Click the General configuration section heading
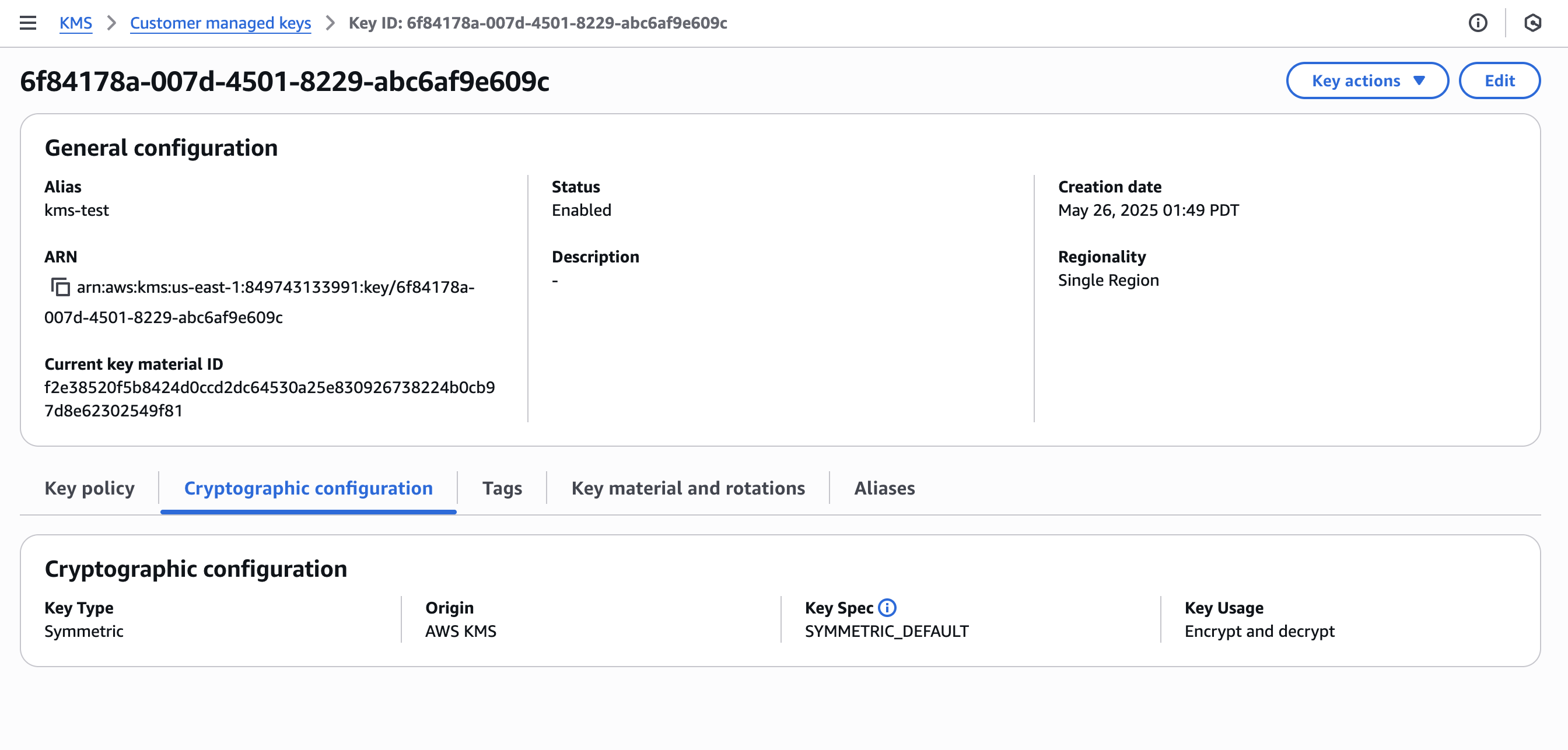Image resolution: width=1568 pixels, height=750 pixels. 162,148
